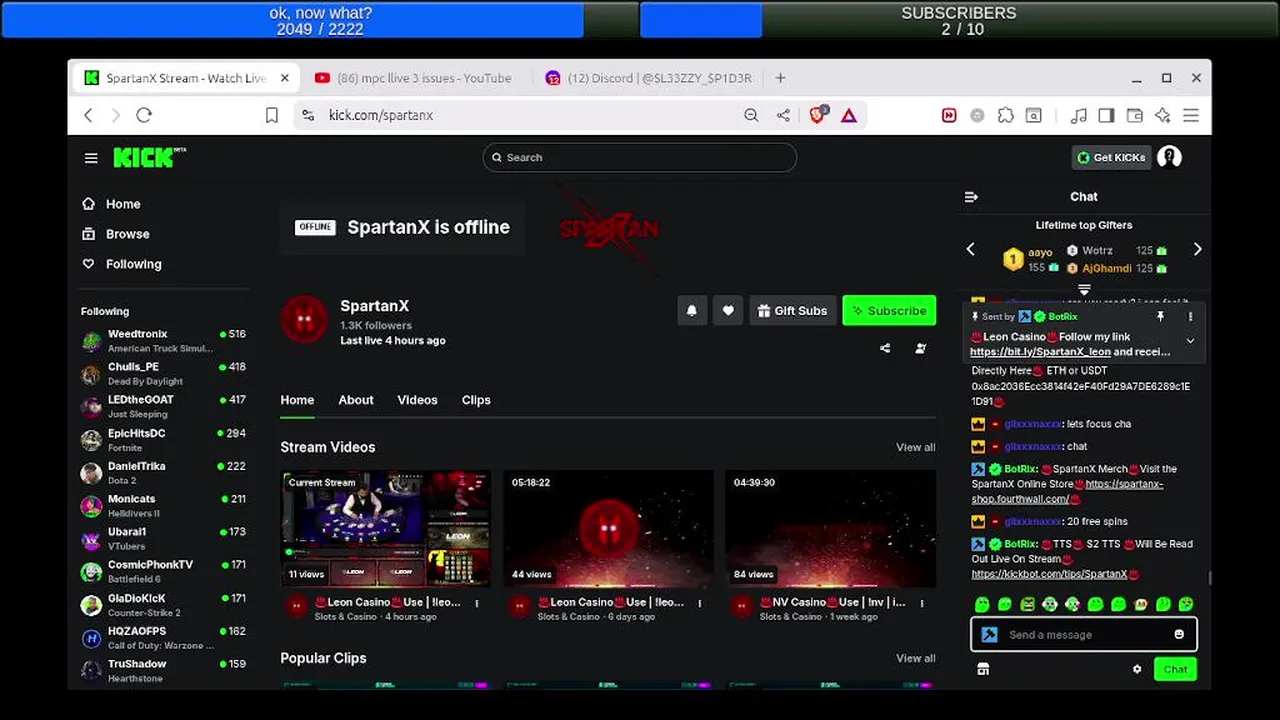Expand the pinned message chevron
This screenshot has width=1280, height=720.
(1190, 341)
